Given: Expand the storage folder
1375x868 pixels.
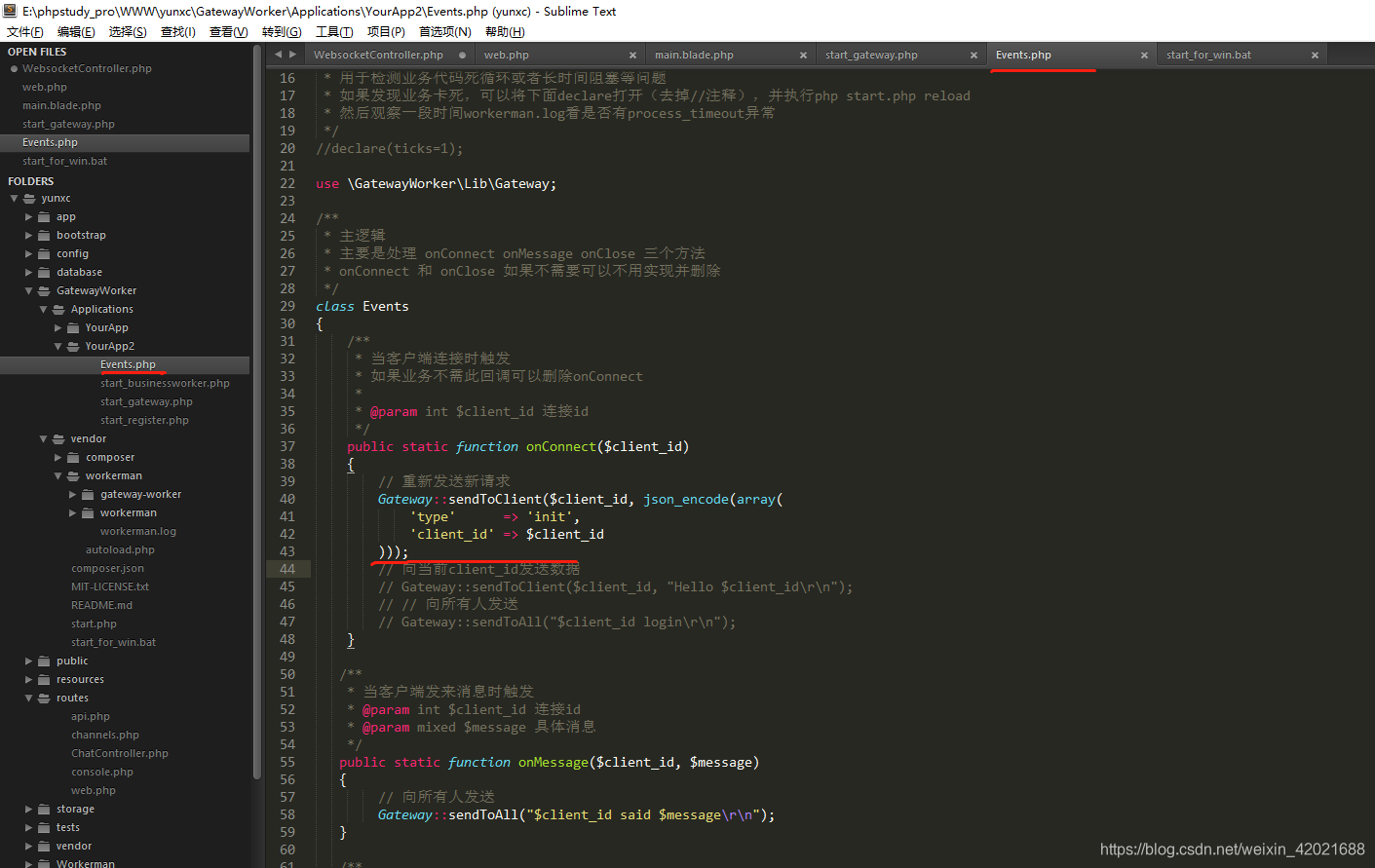Looking at the screenshot, I should pyautogui.click(x=28, y=809).
